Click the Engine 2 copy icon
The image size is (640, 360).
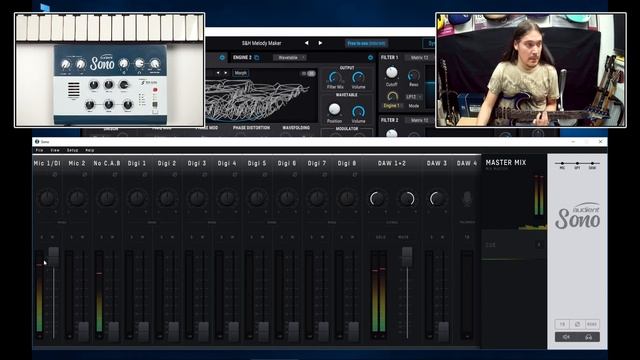point(257,58)
